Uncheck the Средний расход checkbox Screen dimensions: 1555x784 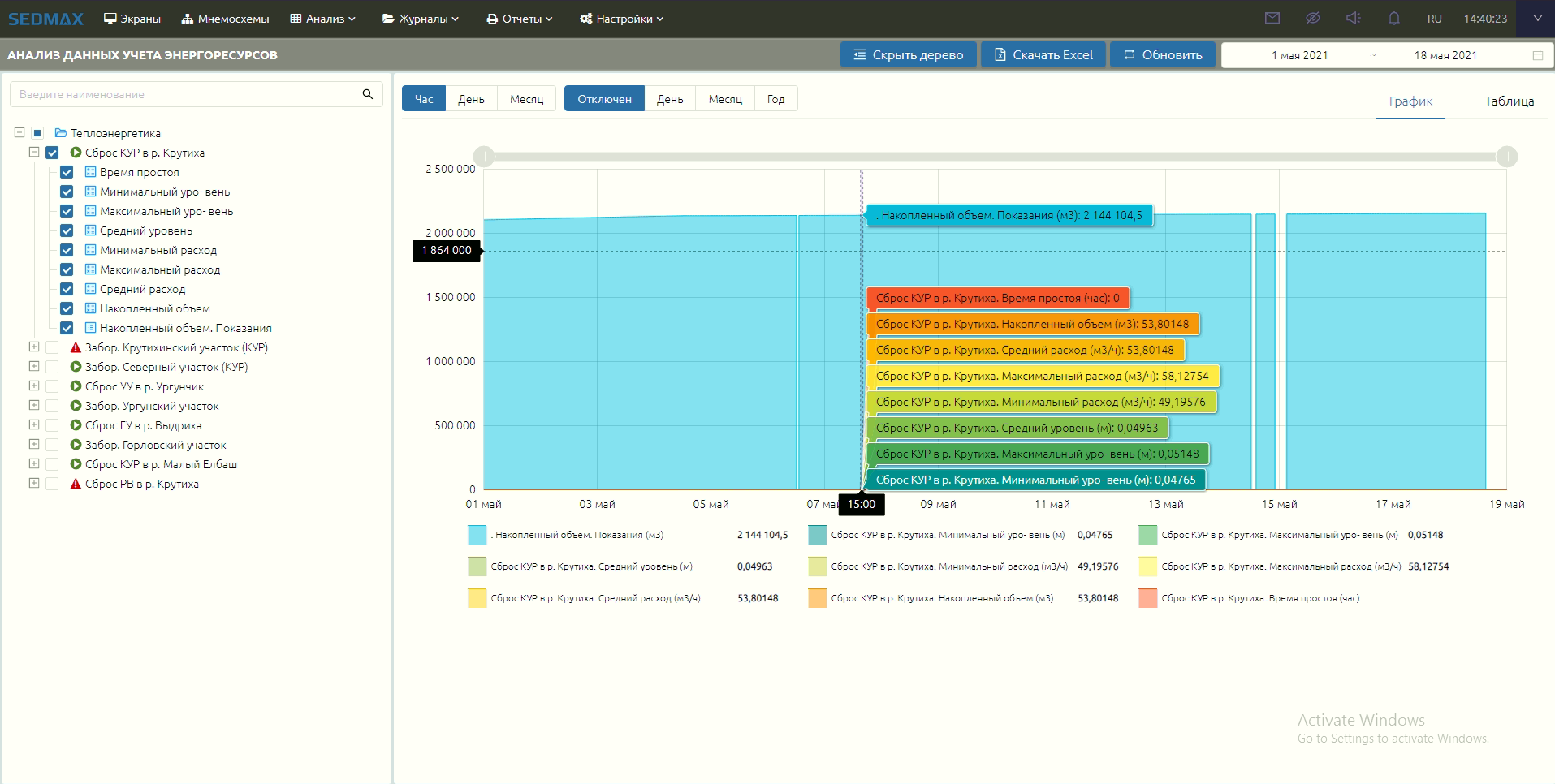(x=67, y=289)
